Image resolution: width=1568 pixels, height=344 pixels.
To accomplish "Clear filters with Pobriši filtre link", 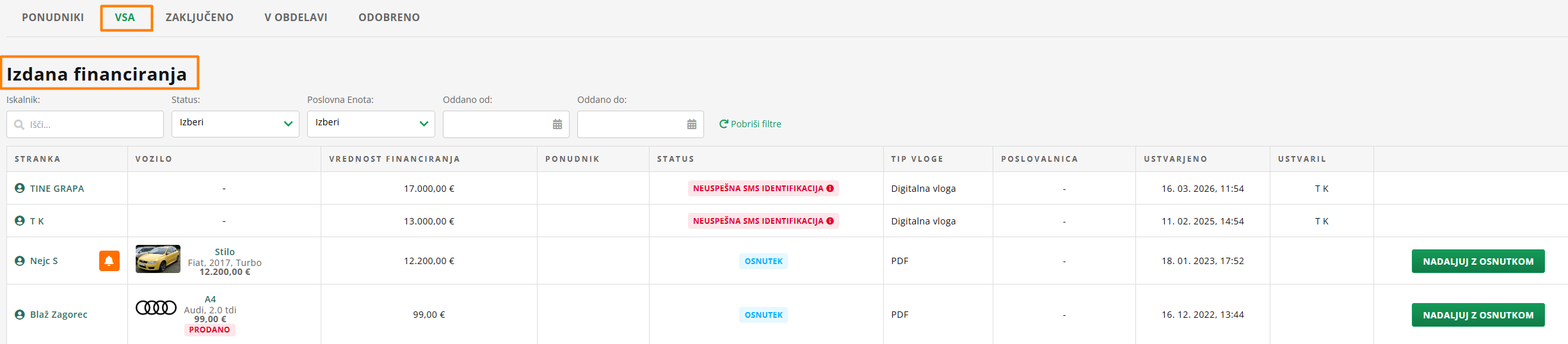I will pyautogui.click(x=756, y=124).
